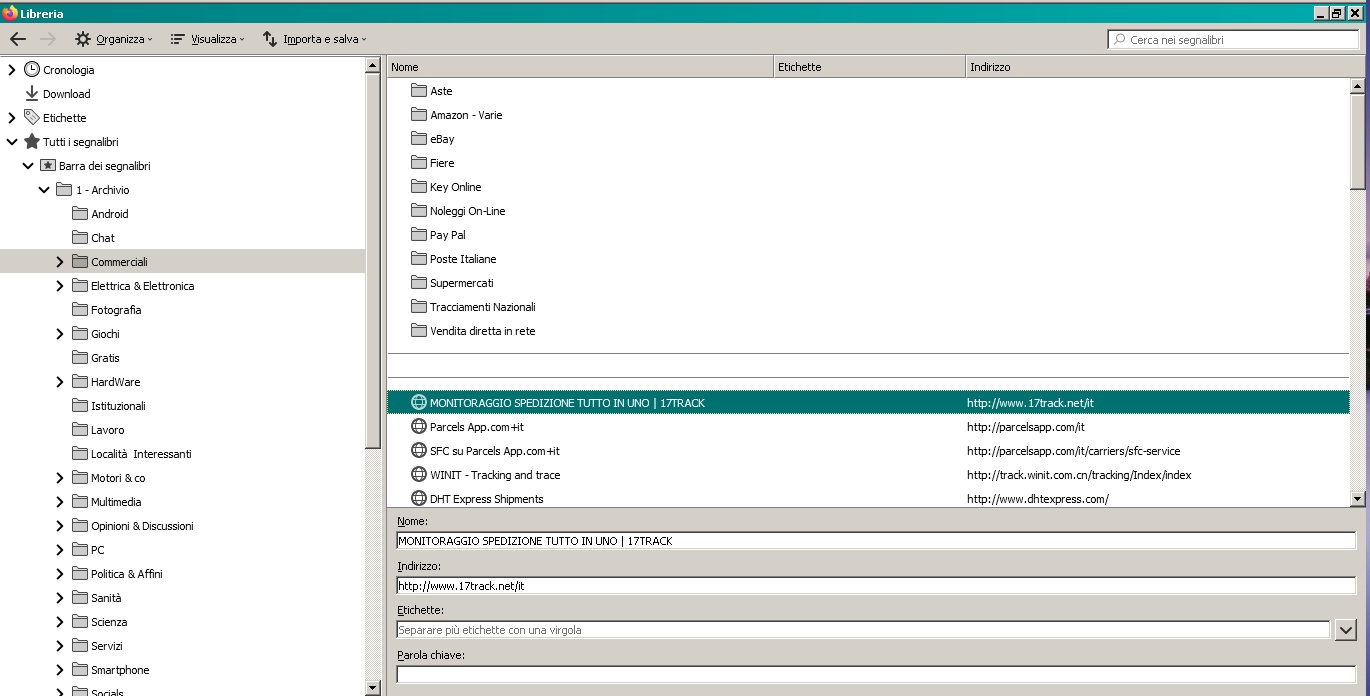Image resolution: width=1370 pixels, height=696 pixels.
Task: Click the Aste folder icon
Action: (x=419, y=90)
